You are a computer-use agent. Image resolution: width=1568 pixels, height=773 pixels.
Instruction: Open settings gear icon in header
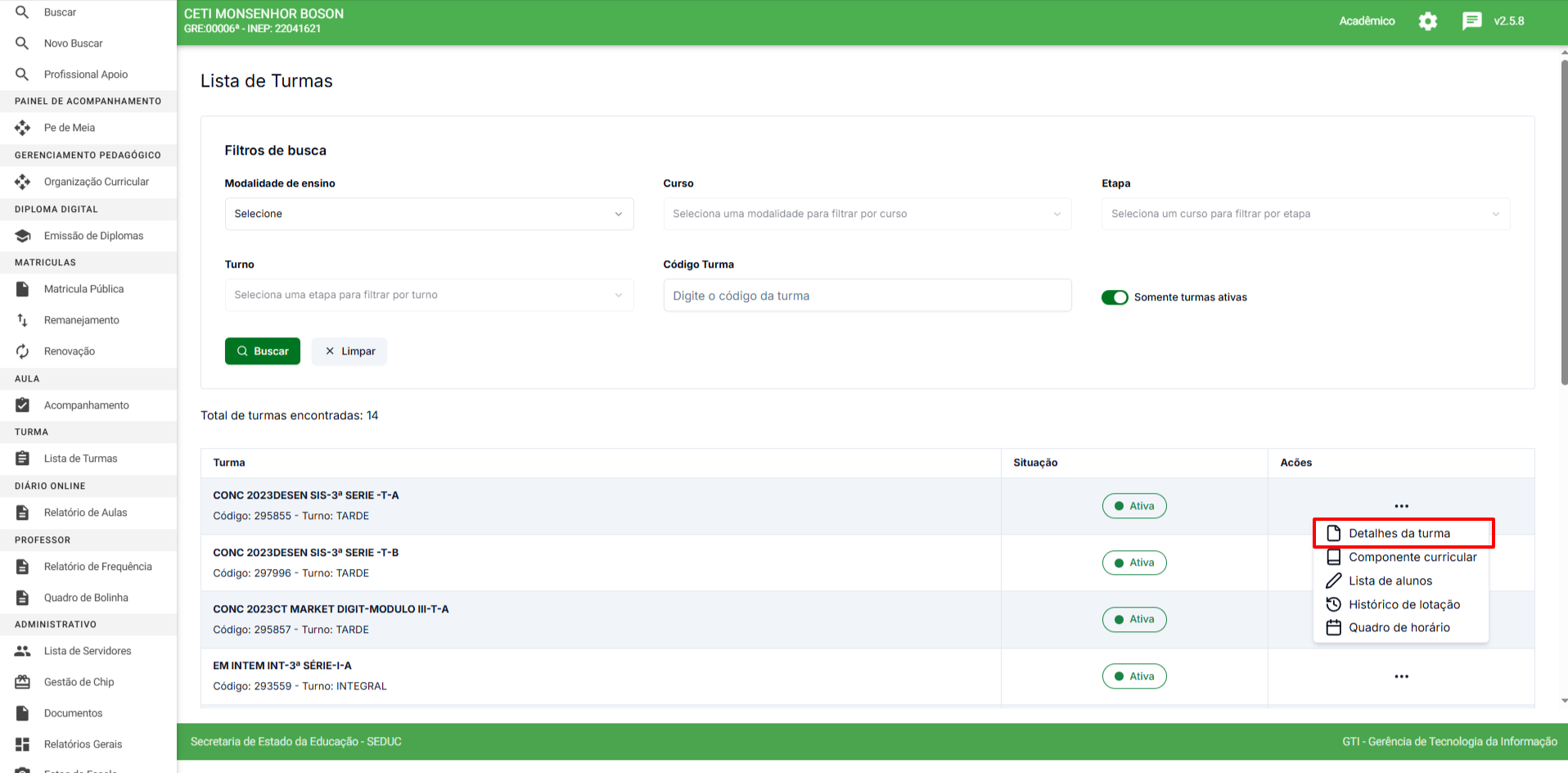pyautogui.click(x=1427, y=21)
